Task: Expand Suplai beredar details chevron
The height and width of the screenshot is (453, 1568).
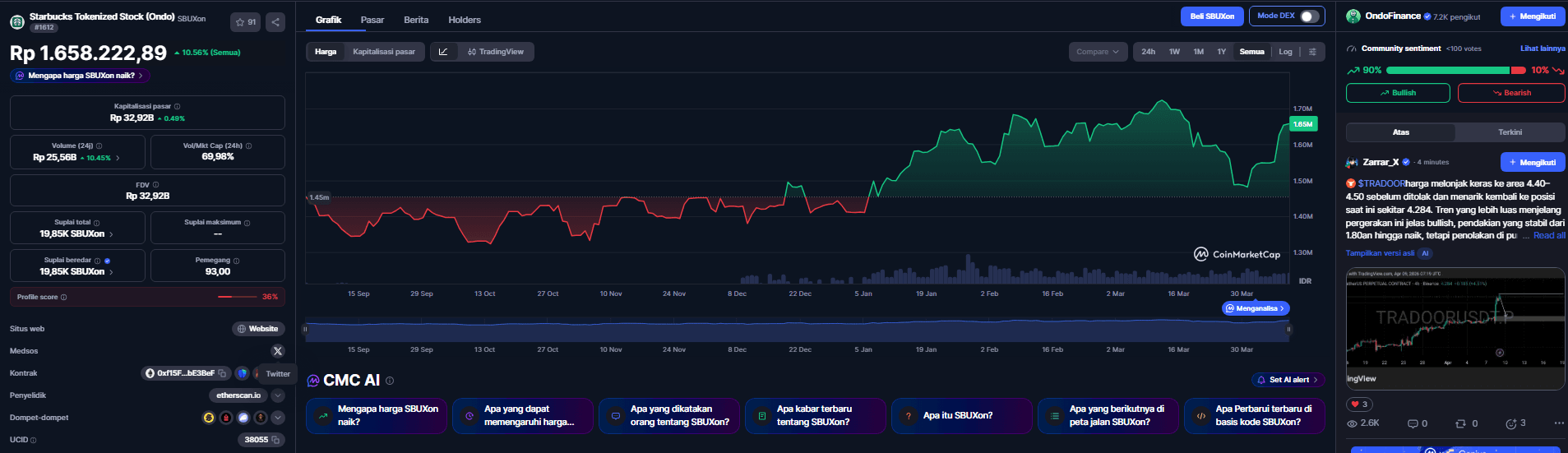Action: (x=111, y=272)
